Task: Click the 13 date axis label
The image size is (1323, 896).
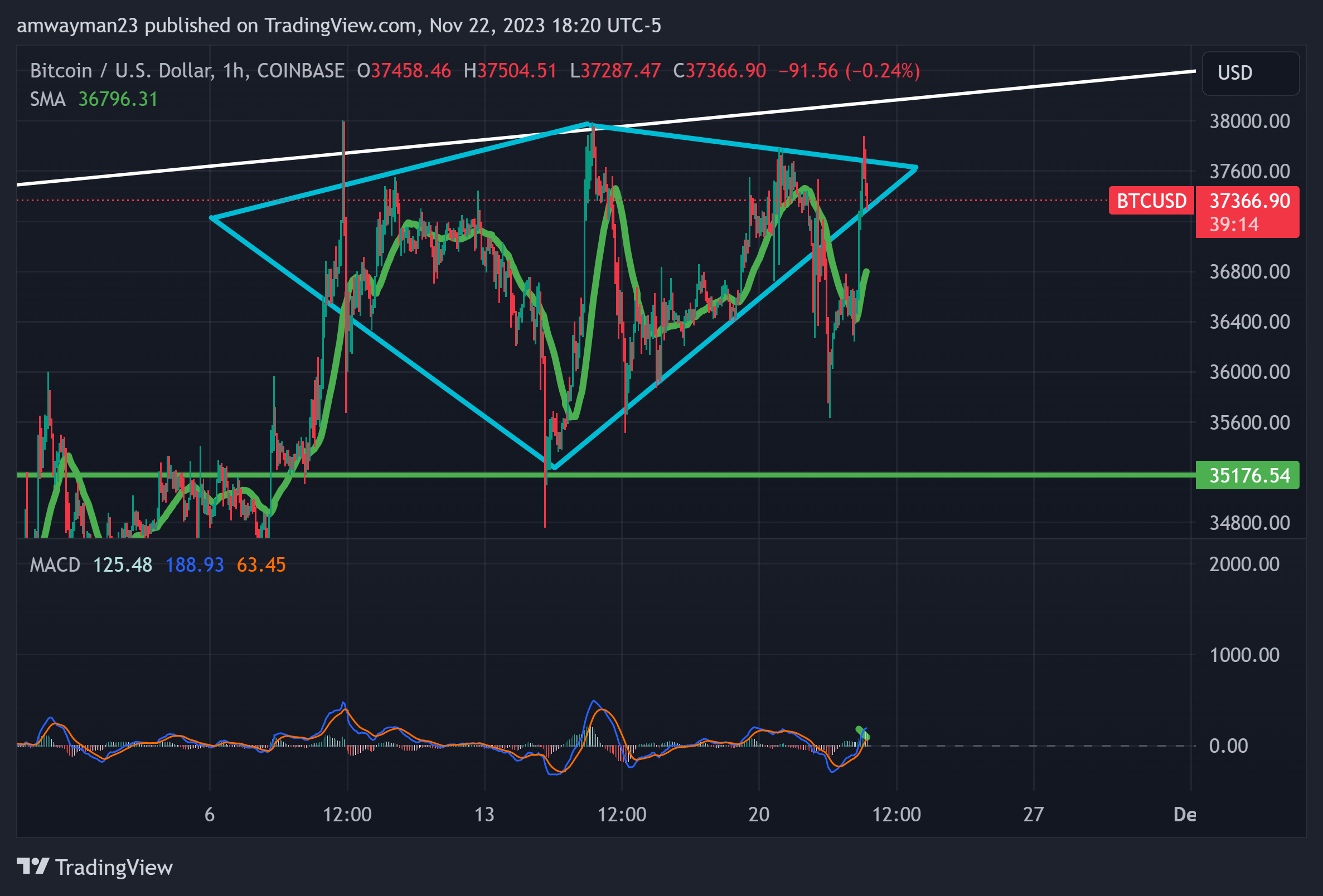Action: point(484,814)
